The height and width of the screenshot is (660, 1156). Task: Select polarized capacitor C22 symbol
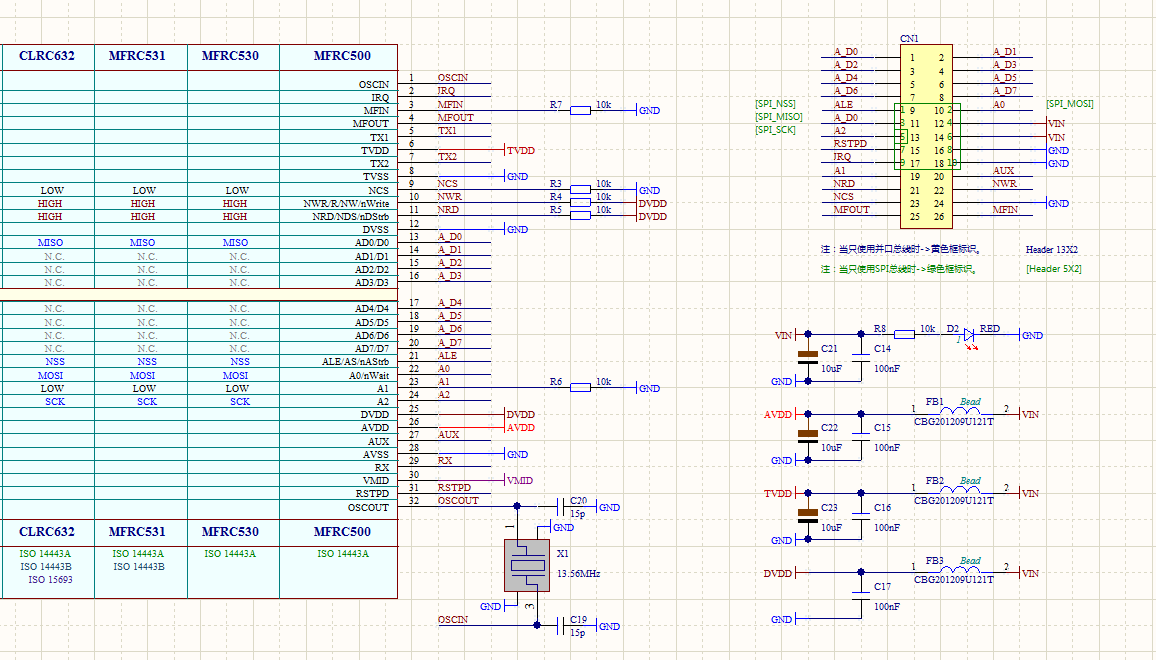[x=808, y=437]
